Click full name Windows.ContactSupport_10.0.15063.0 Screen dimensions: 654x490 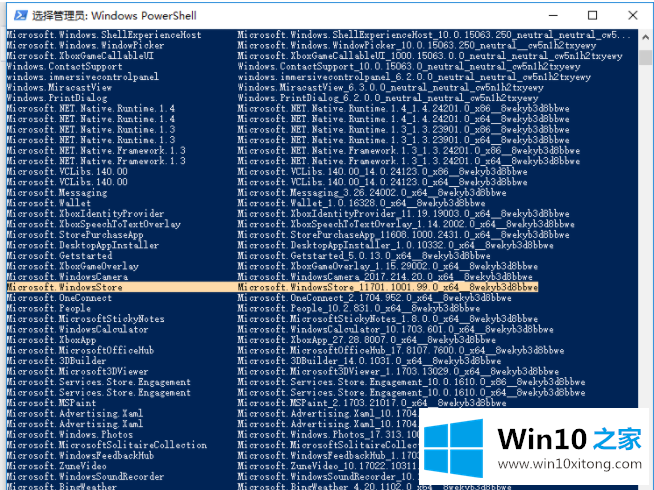(x=409, y=66)
